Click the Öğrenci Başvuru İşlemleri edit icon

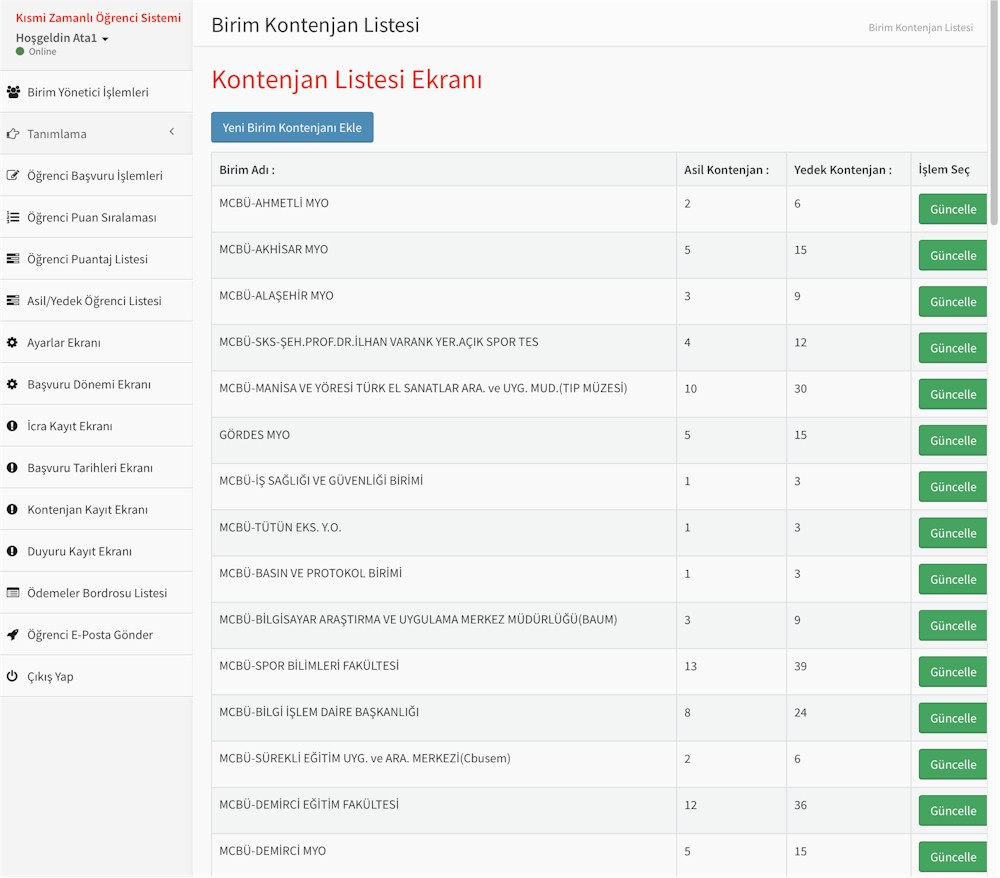[x=13, y=175]
